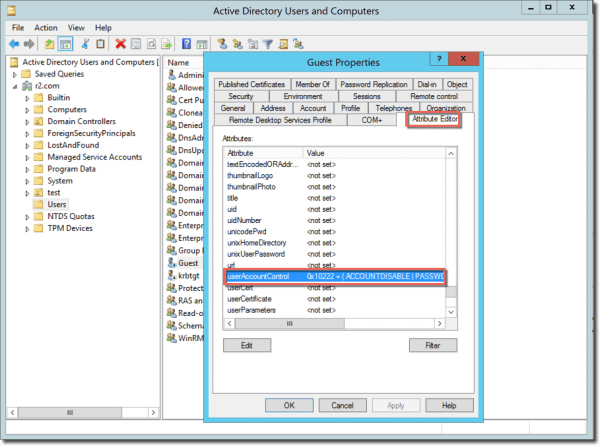
Task: Toggle the action pane icon
Action: point(202,44)
